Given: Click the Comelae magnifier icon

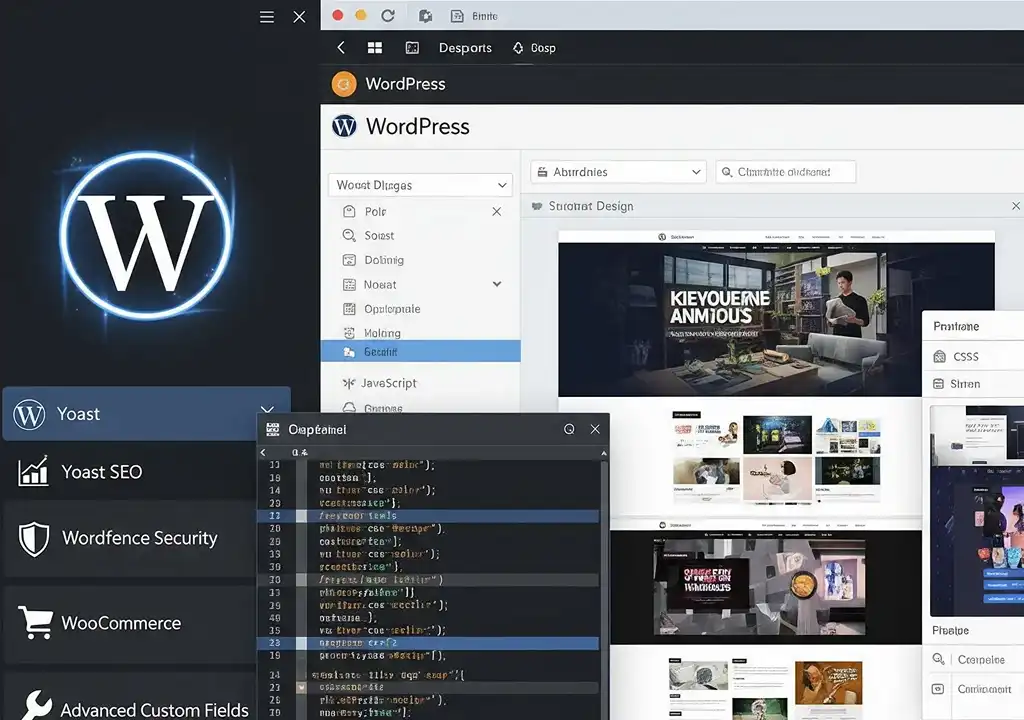Looking at the screenshot, I should [x=938, y=659].
